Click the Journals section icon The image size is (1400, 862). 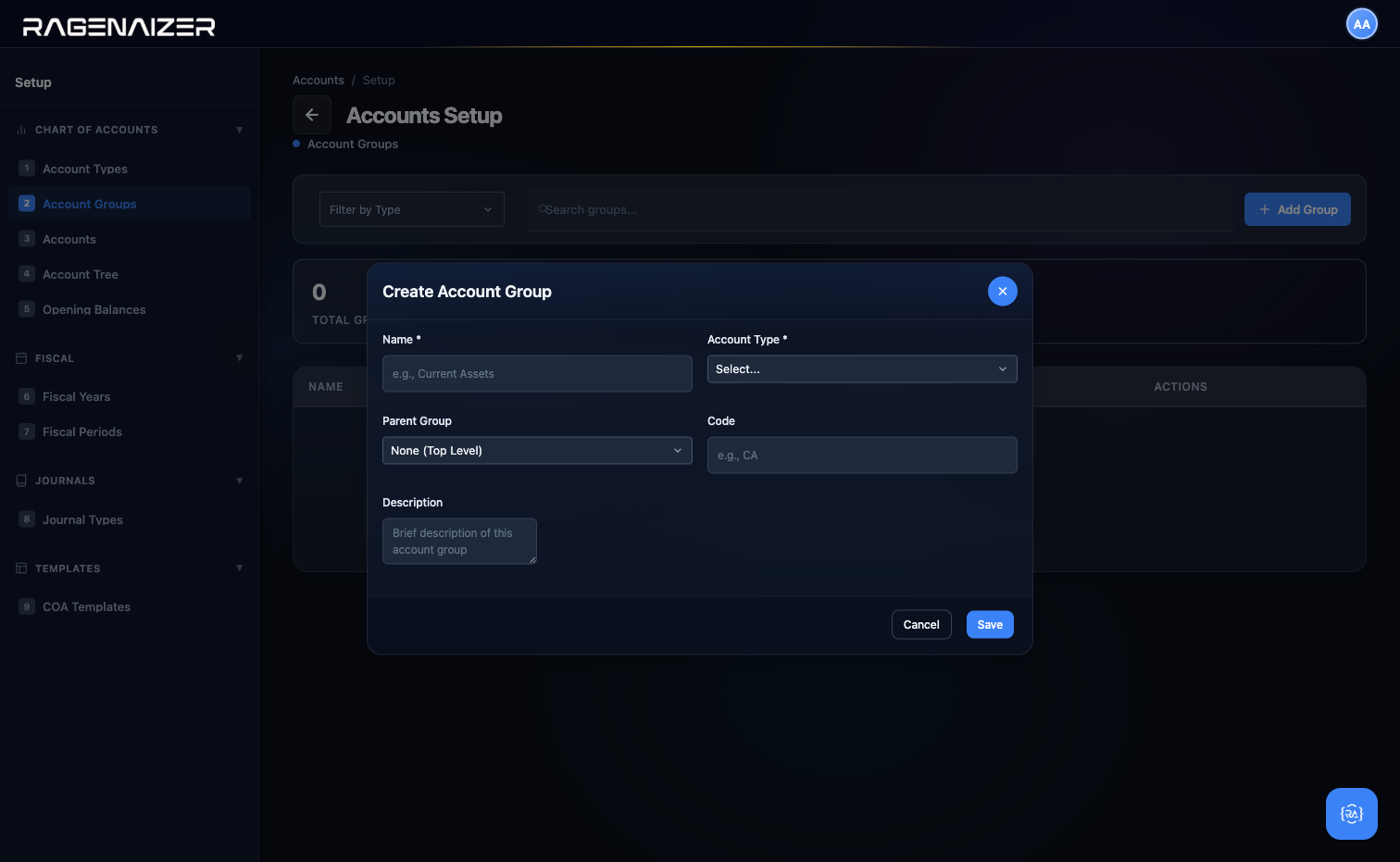(21, 481)
